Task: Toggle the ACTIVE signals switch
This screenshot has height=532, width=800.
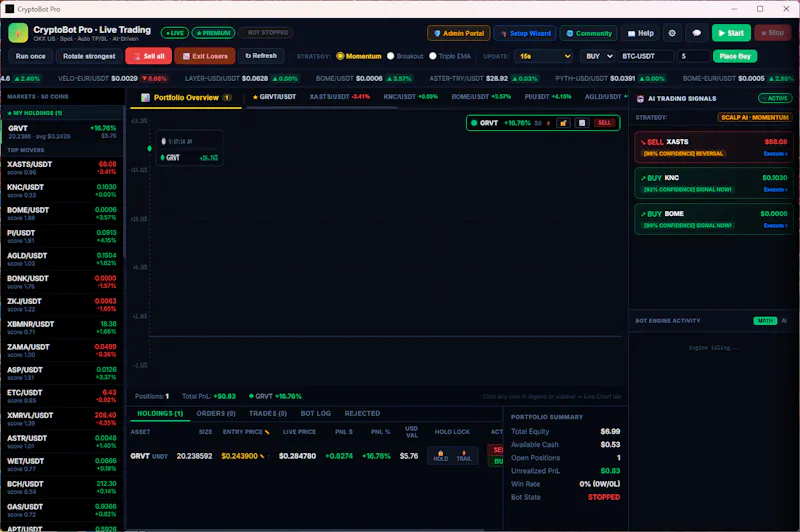Action: click(775, 98)
